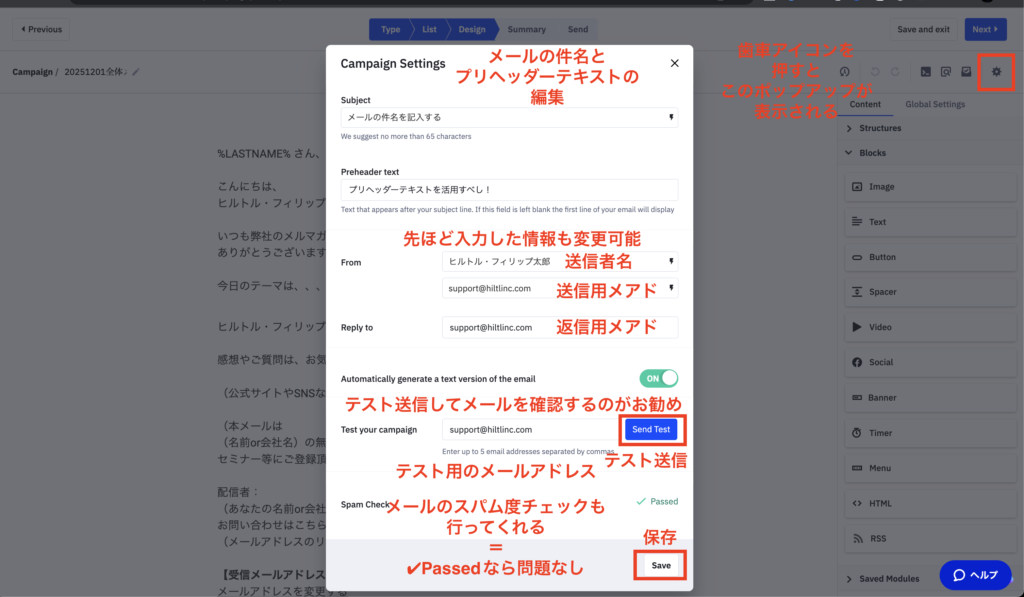The height and width of the screenshot is (597, 1024).
Task: Click the redo arrow in the editor toolbar
Action: [x=895, y=72]
